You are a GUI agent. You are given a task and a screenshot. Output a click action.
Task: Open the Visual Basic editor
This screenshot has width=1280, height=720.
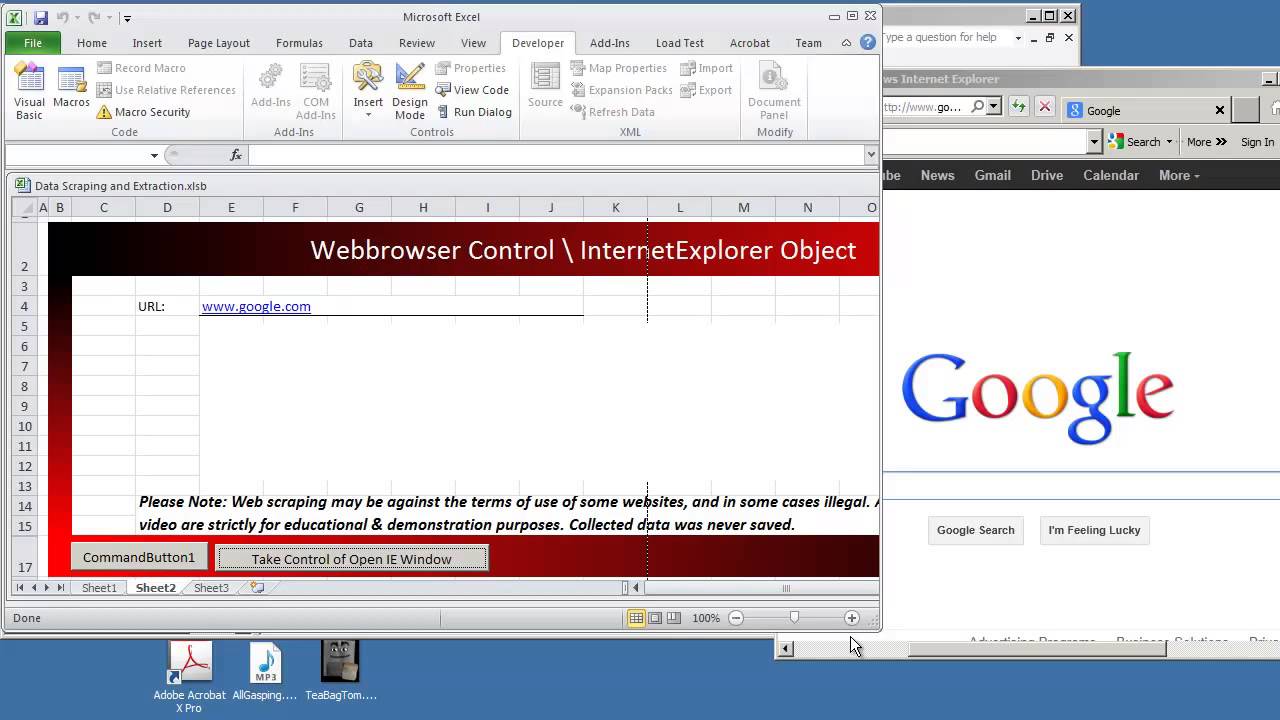[29, 92]
